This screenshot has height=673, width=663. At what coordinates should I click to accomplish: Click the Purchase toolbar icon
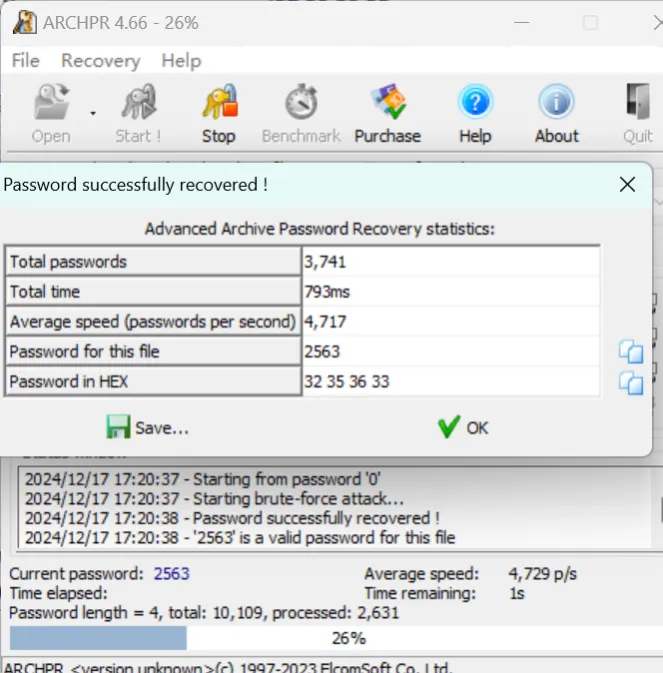[387, 104]
